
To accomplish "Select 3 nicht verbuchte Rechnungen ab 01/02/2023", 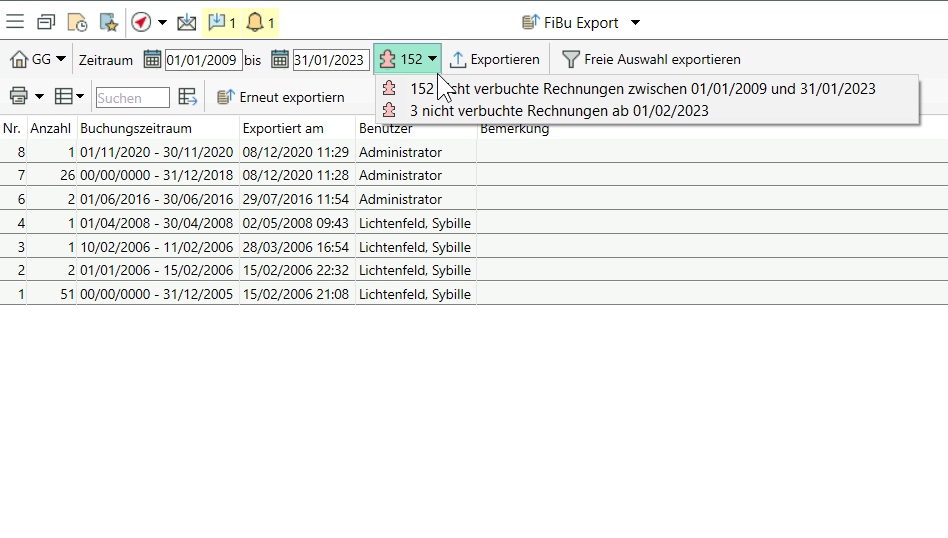I will coord(558,111).
